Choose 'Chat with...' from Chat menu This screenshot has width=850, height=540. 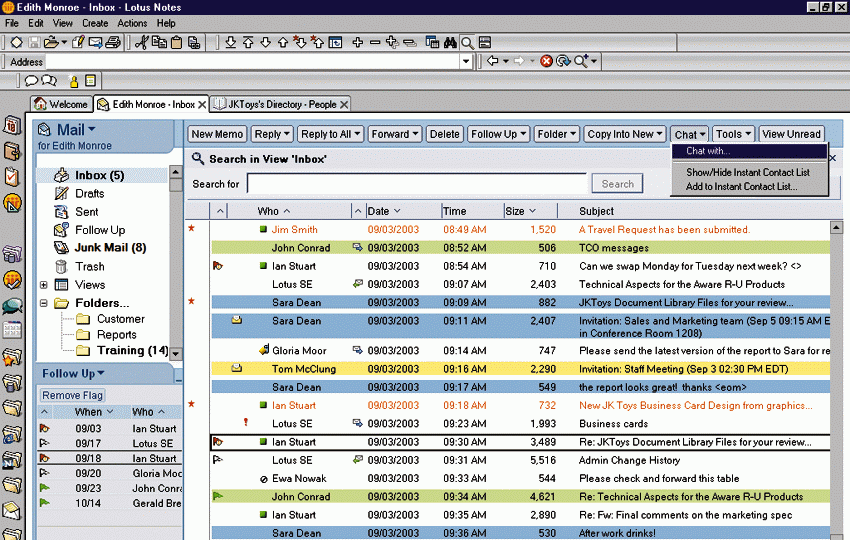[x=750, y=151]
